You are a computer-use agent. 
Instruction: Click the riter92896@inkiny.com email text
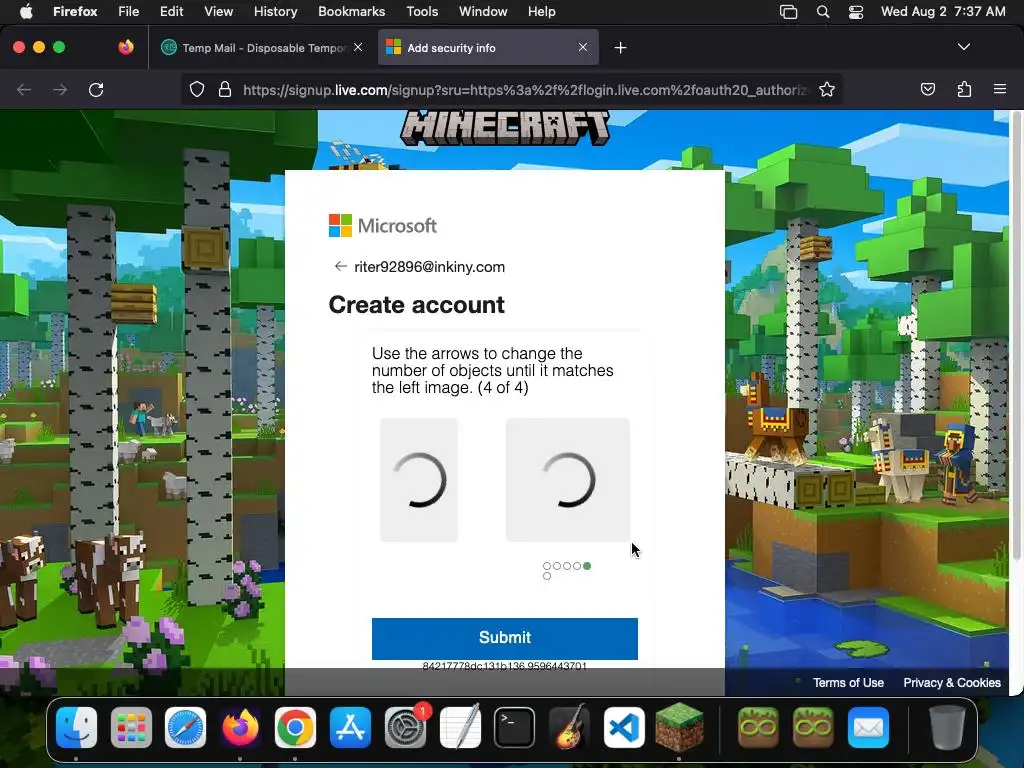pyautogui.click(x=430, y=266)
